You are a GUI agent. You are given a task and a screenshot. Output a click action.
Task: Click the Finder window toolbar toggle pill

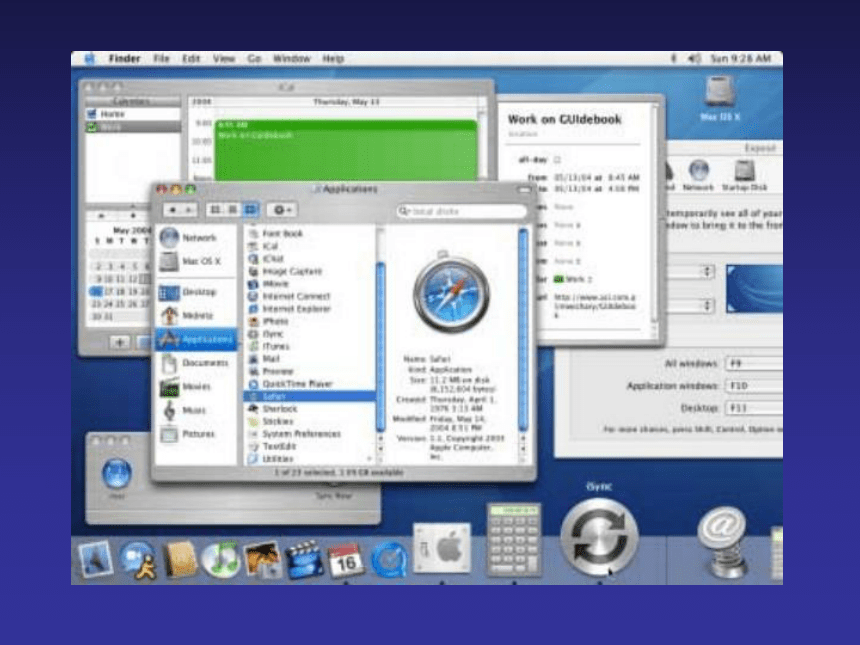click(524, 190)
